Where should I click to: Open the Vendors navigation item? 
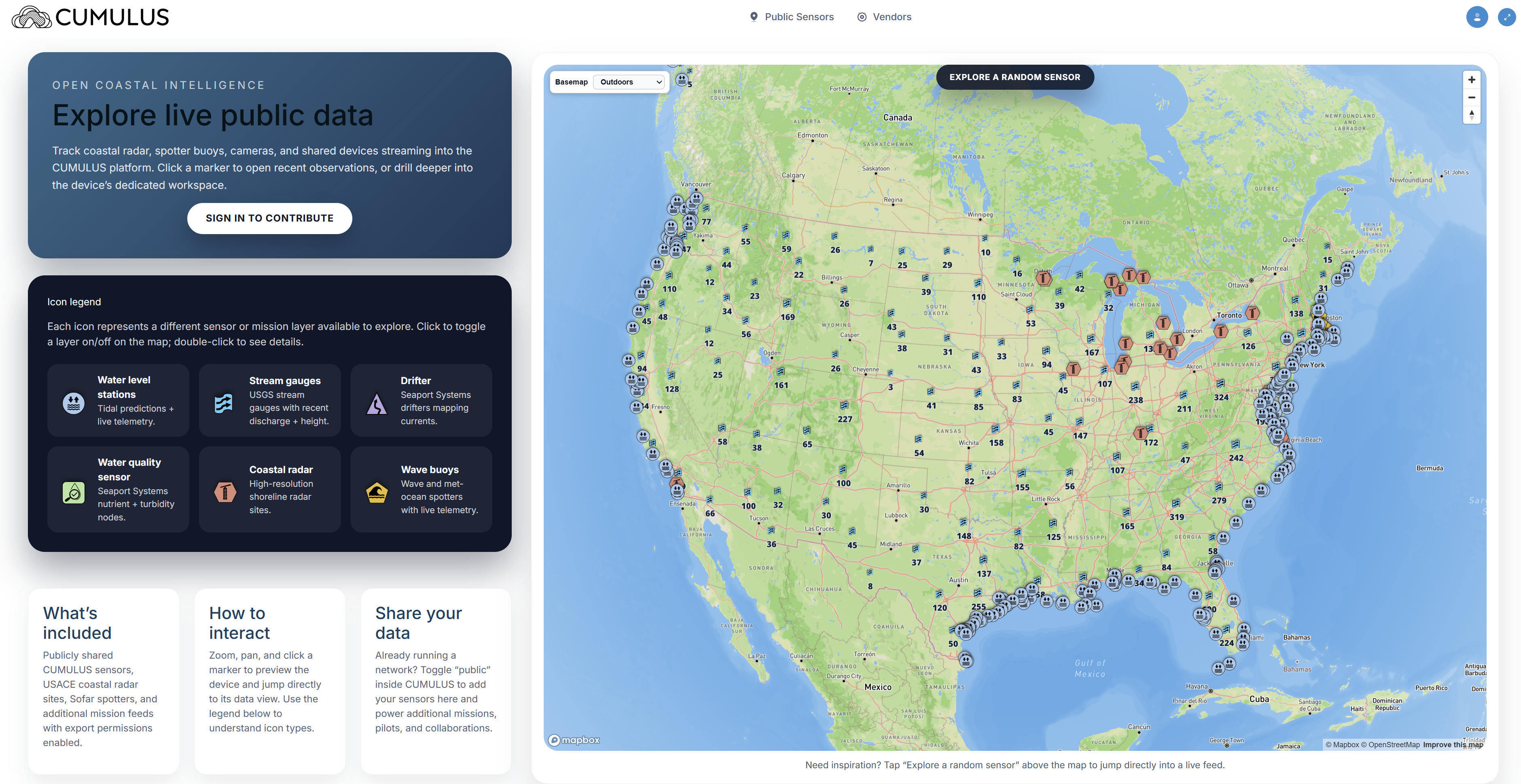click(892, 17)
